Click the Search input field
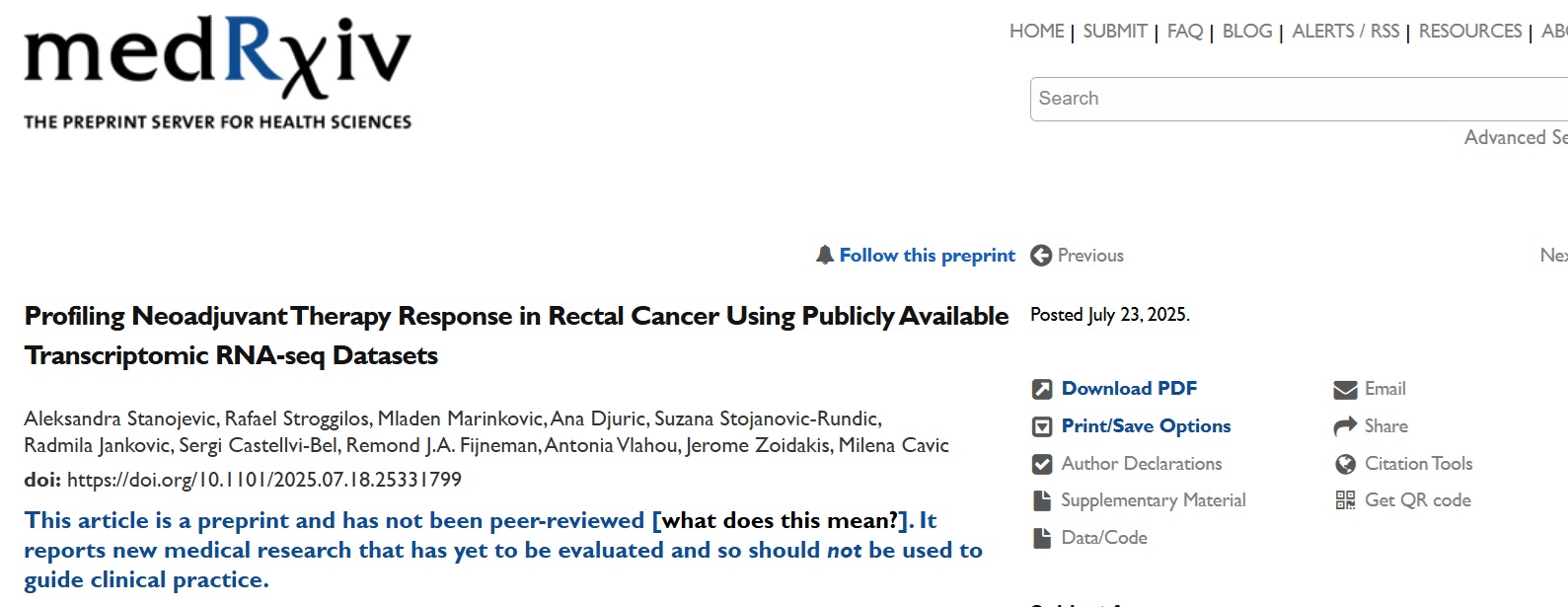Screen dimensions: 1568x607 (x=1283, y=99)
